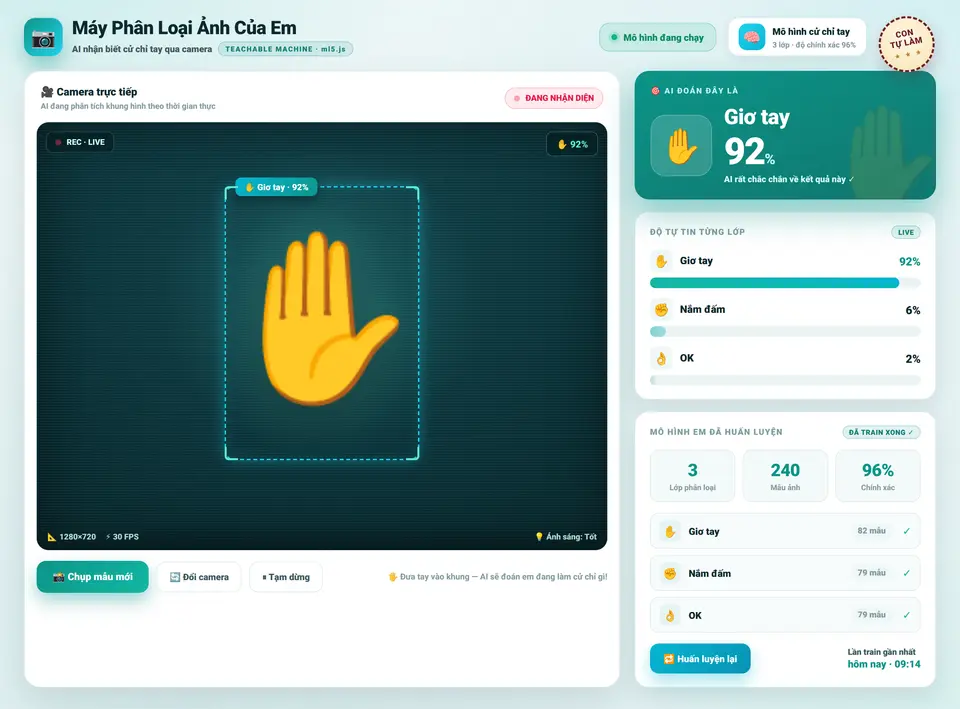Viewport: 960px width, 709px height.
Task: Click the LIVE badge in confidence panel
Action: (906, 233)
